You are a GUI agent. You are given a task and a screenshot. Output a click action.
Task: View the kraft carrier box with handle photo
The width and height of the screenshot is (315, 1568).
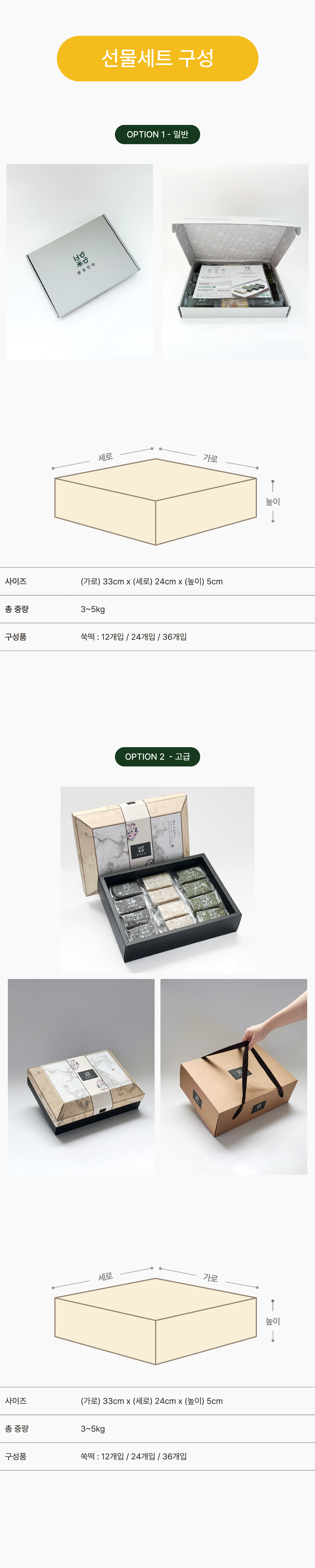pos(234,1076)
